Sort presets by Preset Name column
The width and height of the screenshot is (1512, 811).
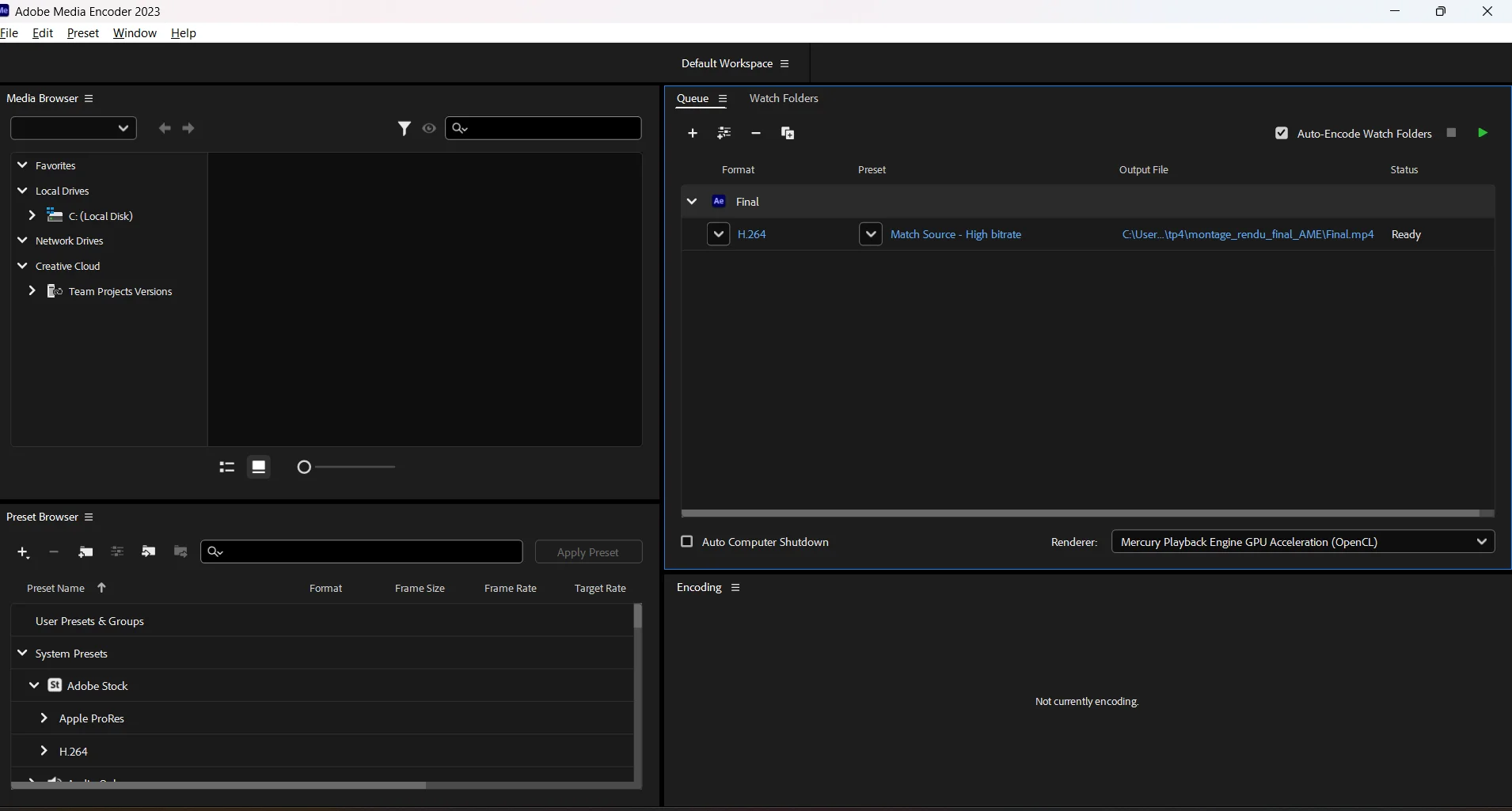[x=55, y=588]
